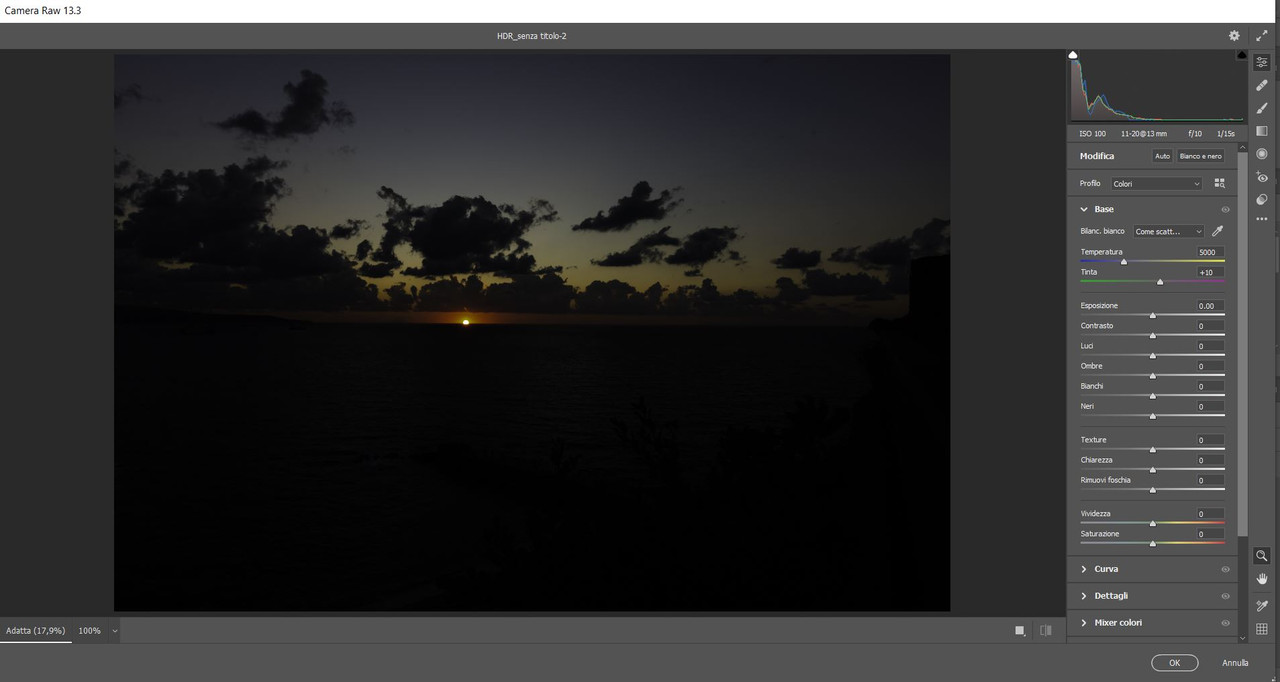Open more image settings three dots
Image resolution: width=1280 pixels, height=682 pixels.
point(1262,218)
